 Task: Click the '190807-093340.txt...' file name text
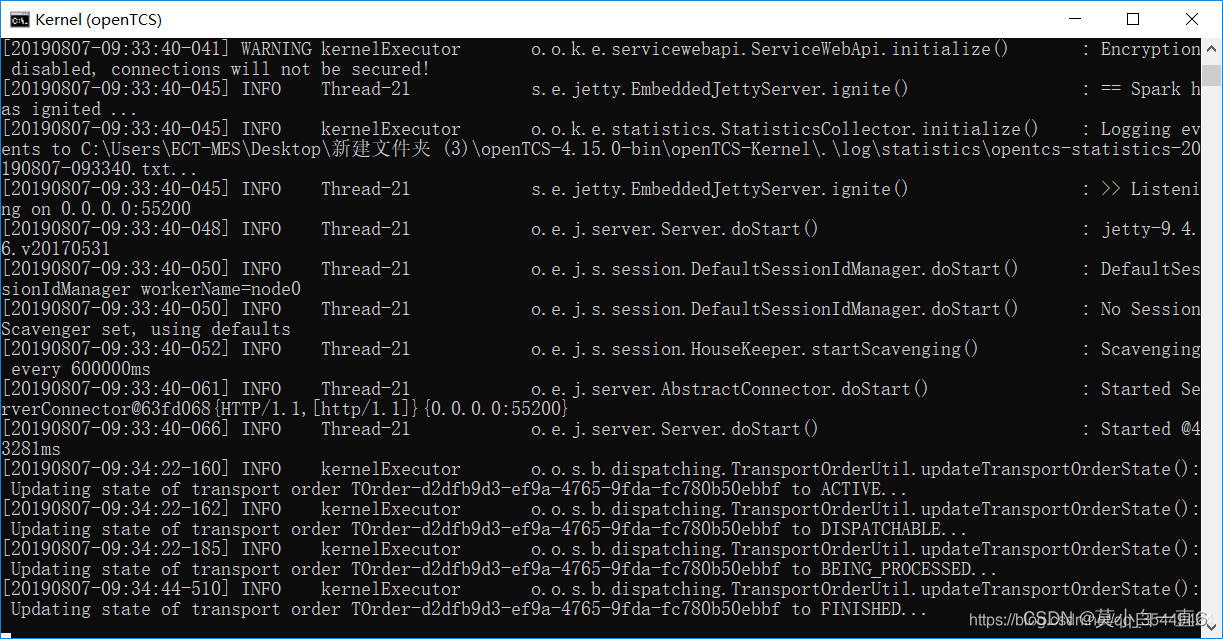(x=101, y=169)
